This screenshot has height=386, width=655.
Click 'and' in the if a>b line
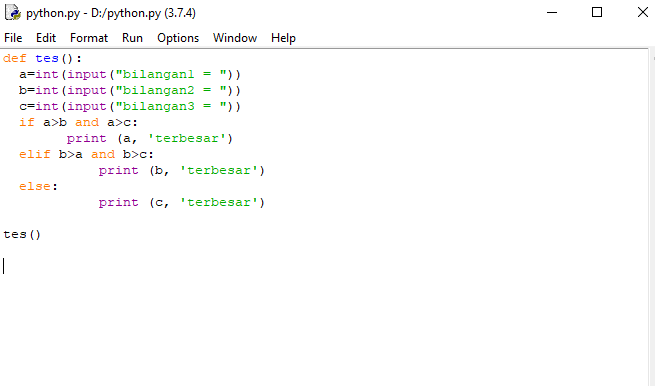87,122
